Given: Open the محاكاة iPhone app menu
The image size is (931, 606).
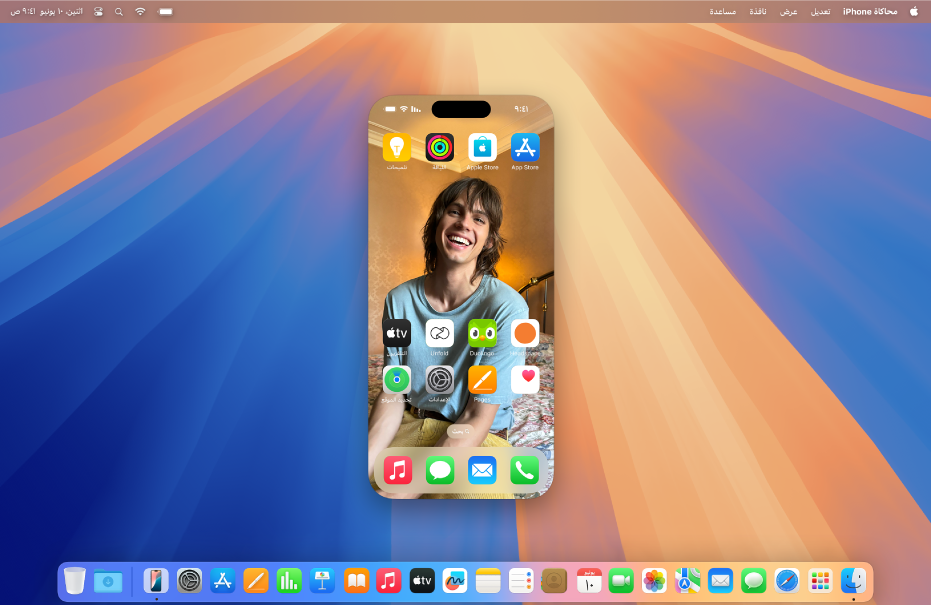Looking at the screenshot, I should click(x=869, y=11).
